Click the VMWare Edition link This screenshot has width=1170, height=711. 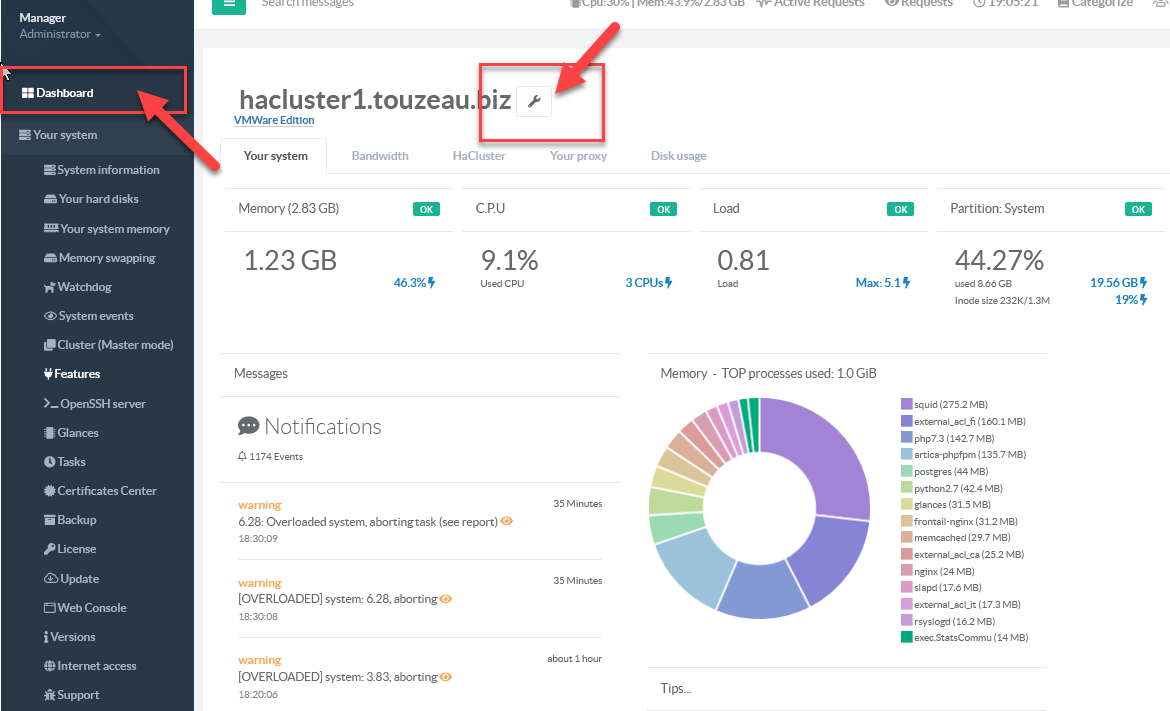[274, 121]
